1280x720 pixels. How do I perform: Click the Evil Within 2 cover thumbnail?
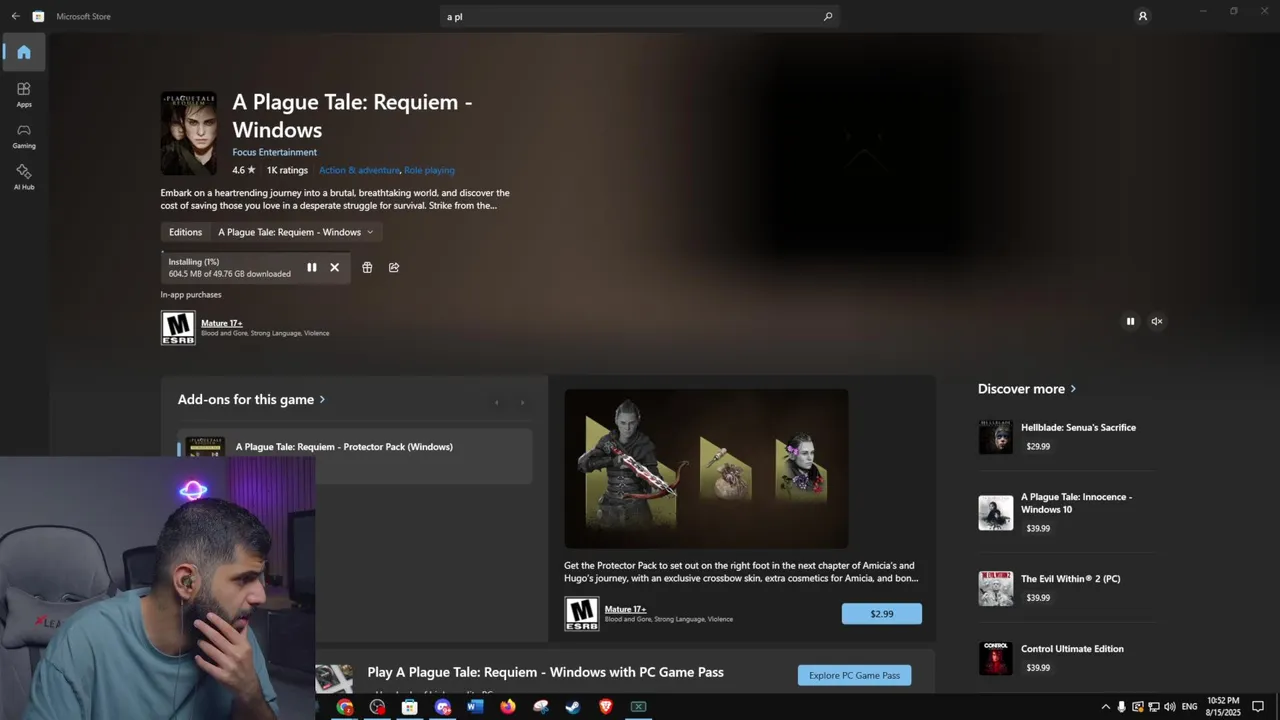(995, 588)
